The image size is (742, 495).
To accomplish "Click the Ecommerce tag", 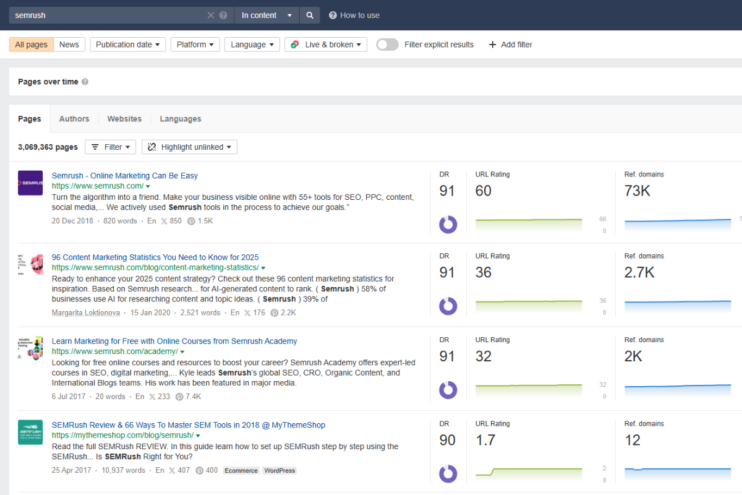I will tap(241, 470).
